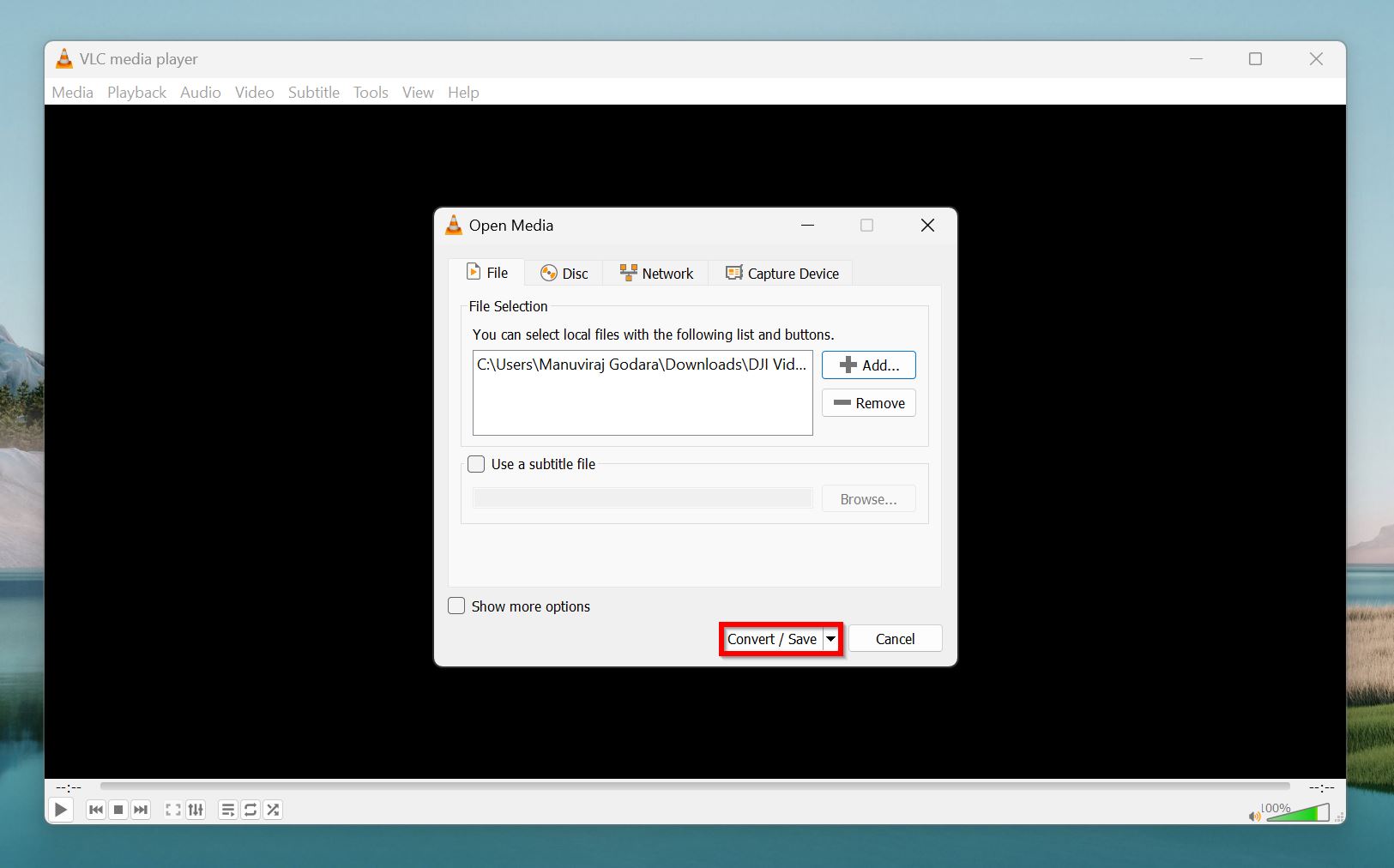1394x868 pixels.
Task: Click the Add... file button
Action: point(868,365)
